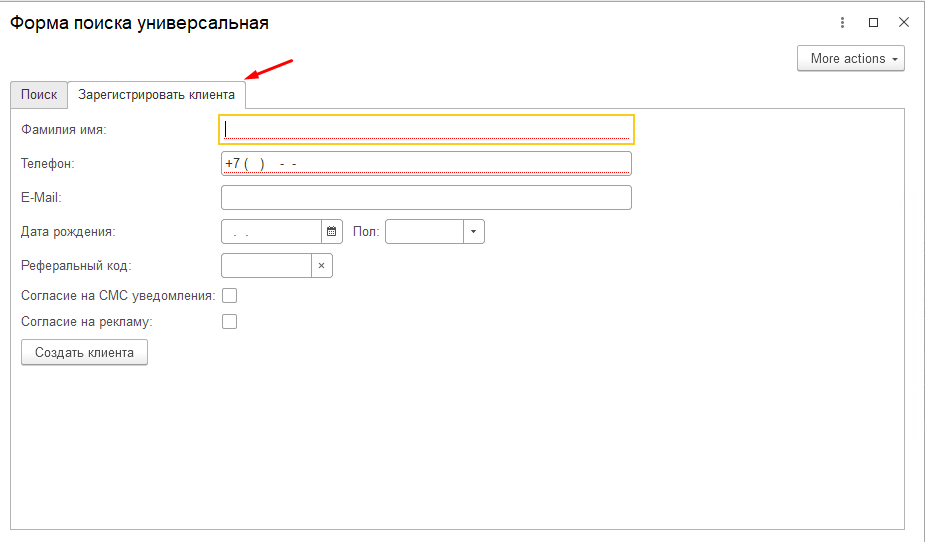Screen dimensions: 925x542
Task: Expand the Пол dropdown arrow
Action: tap(474, 232)
